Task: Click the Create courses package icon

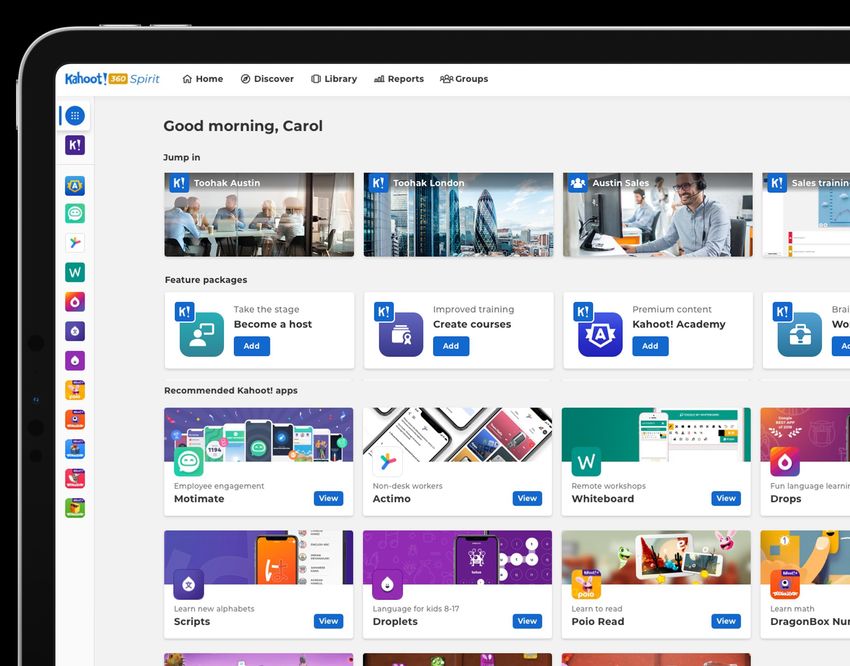Action: 401,334
